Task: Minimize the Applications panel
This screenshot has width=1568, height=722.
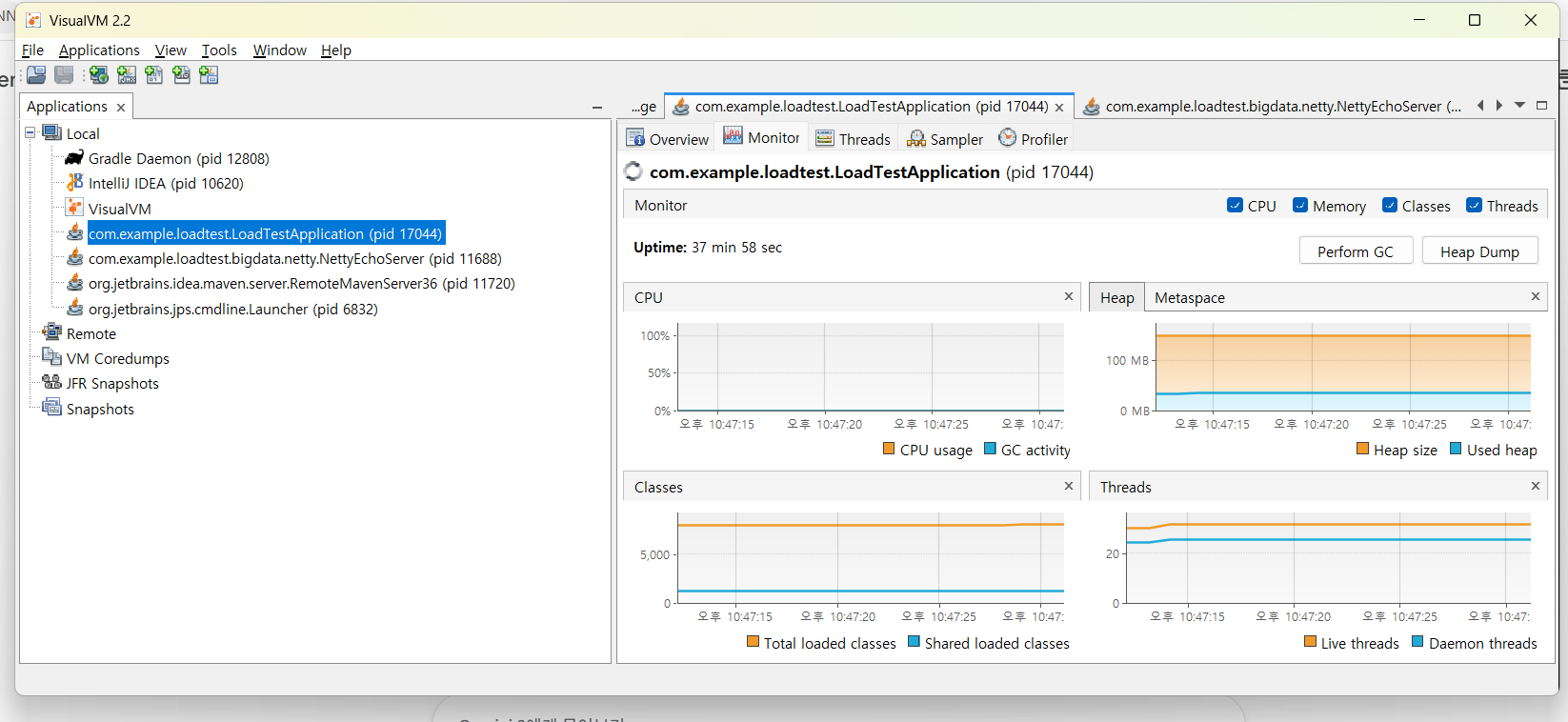Action: pyautogui.click(x=597, y=108)
